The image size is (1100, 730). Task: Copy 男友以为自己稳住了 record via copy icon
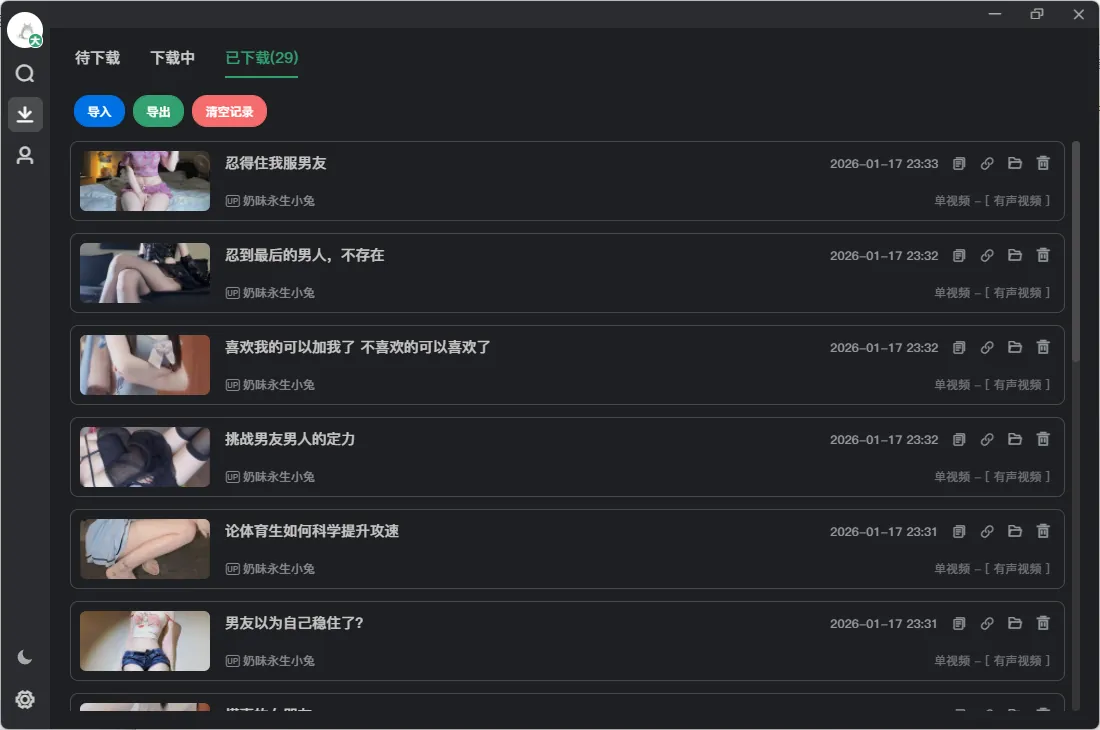point(958,623)
